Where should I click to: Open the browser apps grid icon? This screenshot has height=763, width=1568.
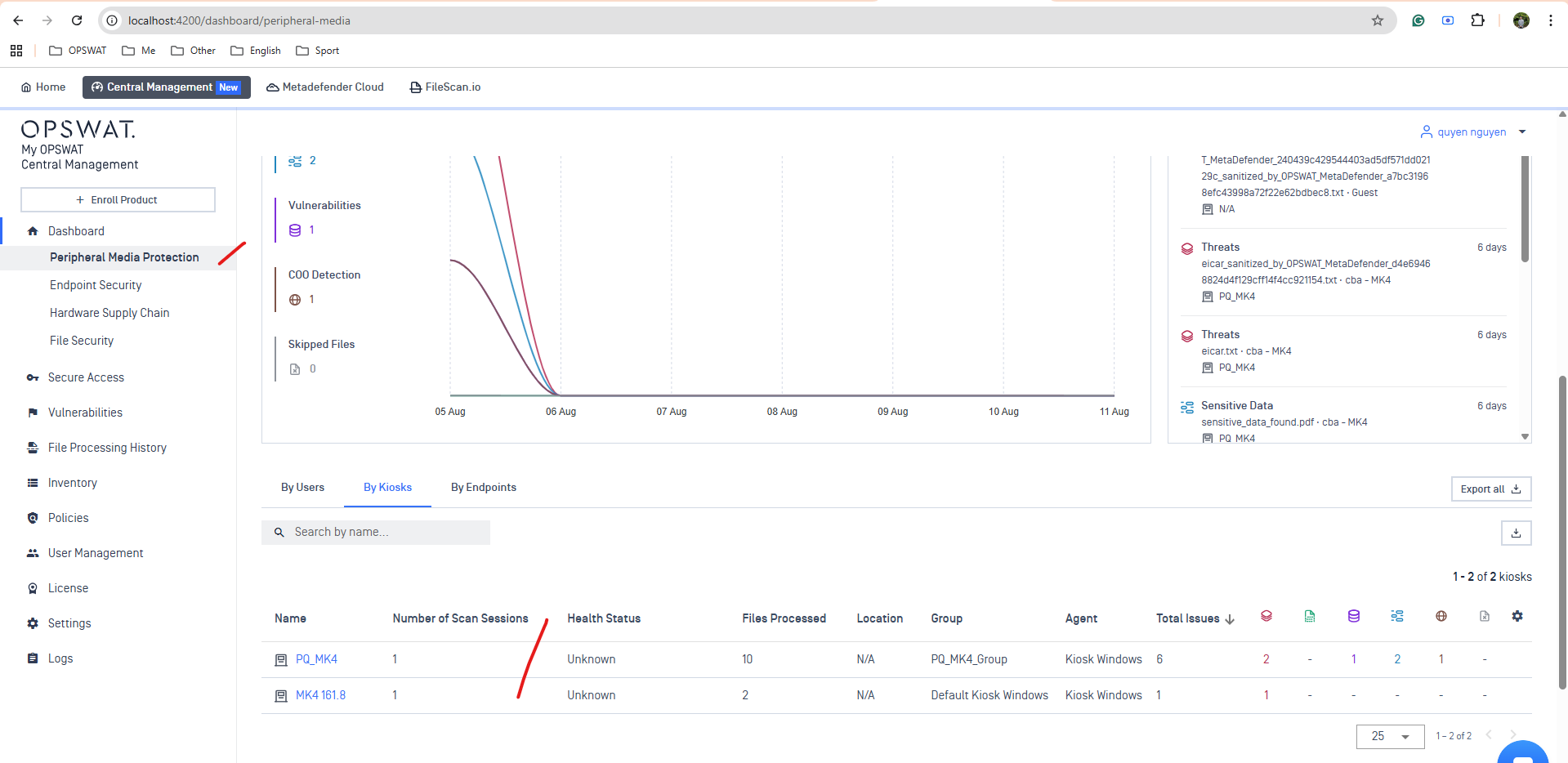pos(16,51)
